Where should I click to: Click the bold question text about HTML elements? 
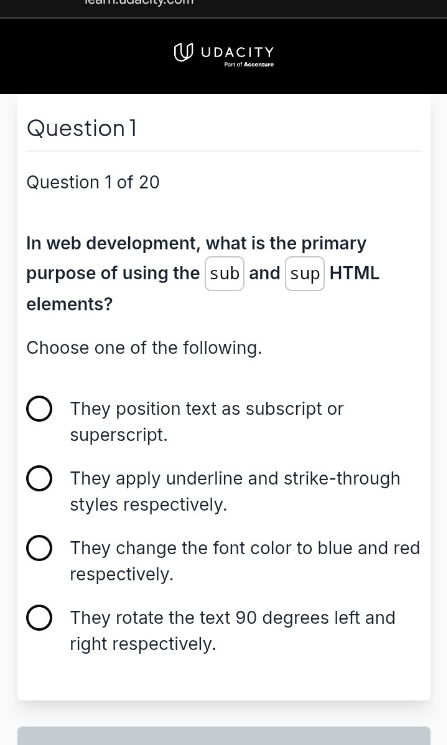[203, 274]
